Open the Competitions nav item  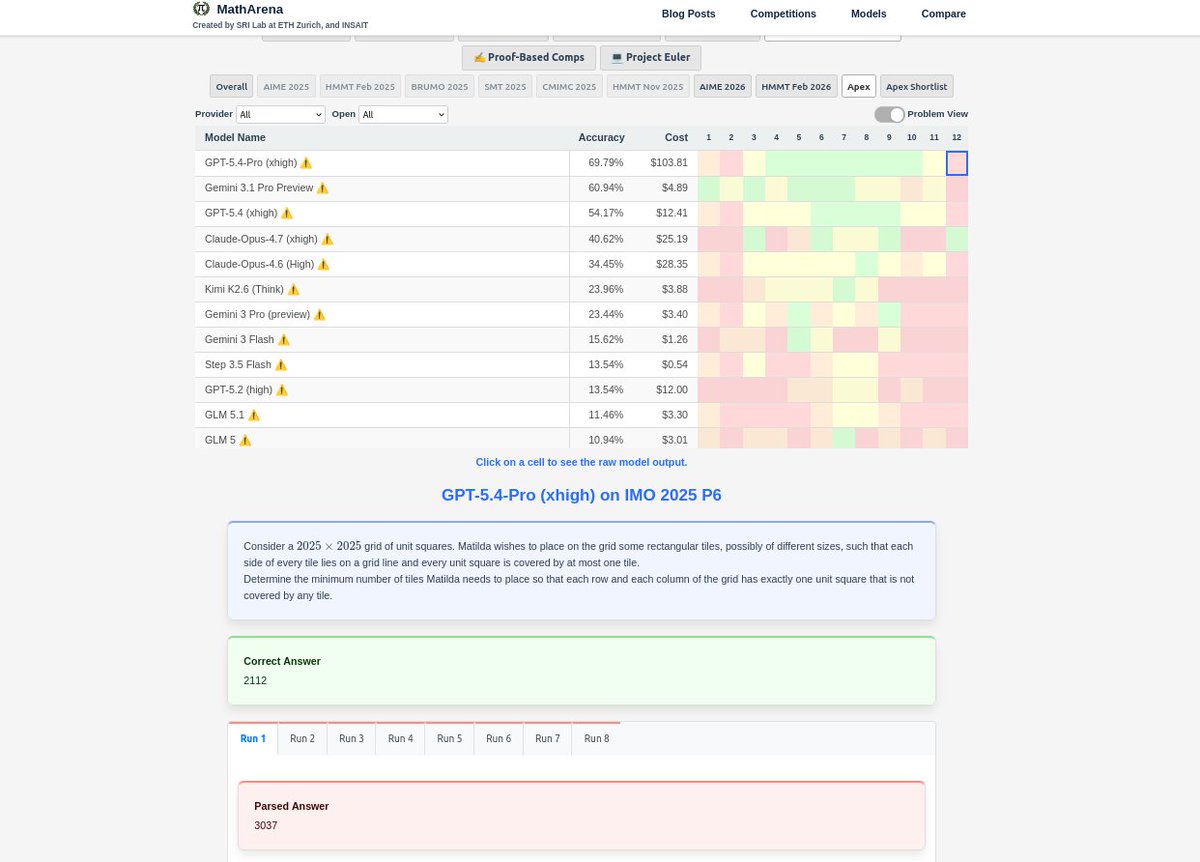pyautogui.click(x=783, y=14)
